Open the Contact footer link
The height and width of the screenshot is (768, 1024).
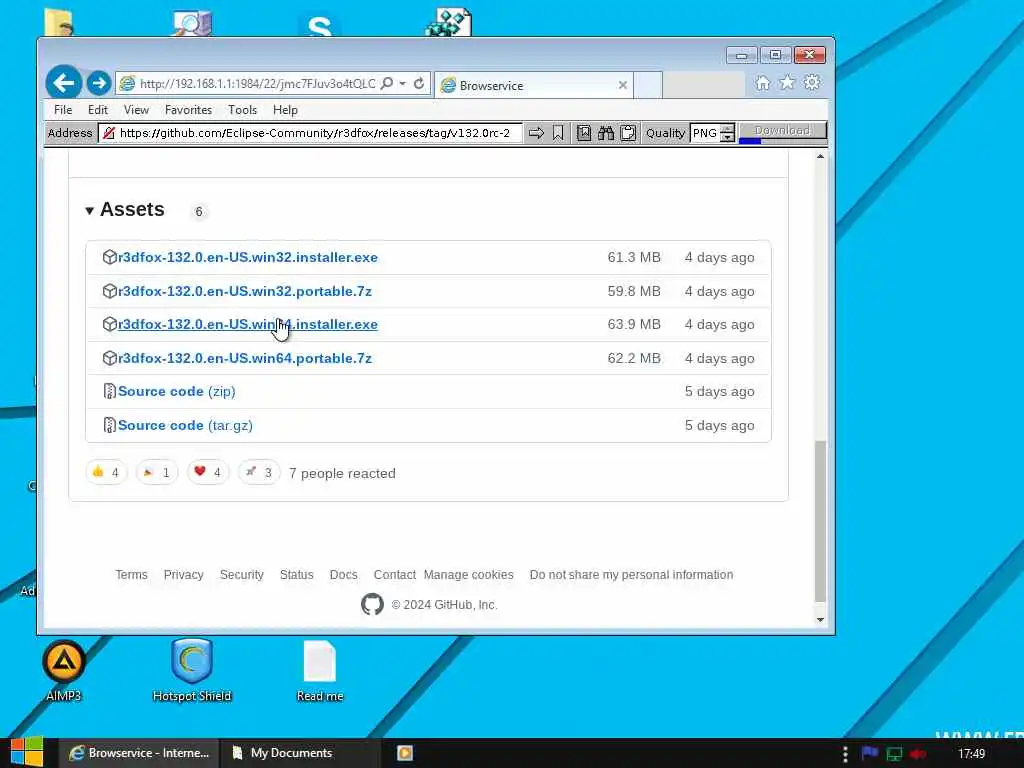coord(394,575)
